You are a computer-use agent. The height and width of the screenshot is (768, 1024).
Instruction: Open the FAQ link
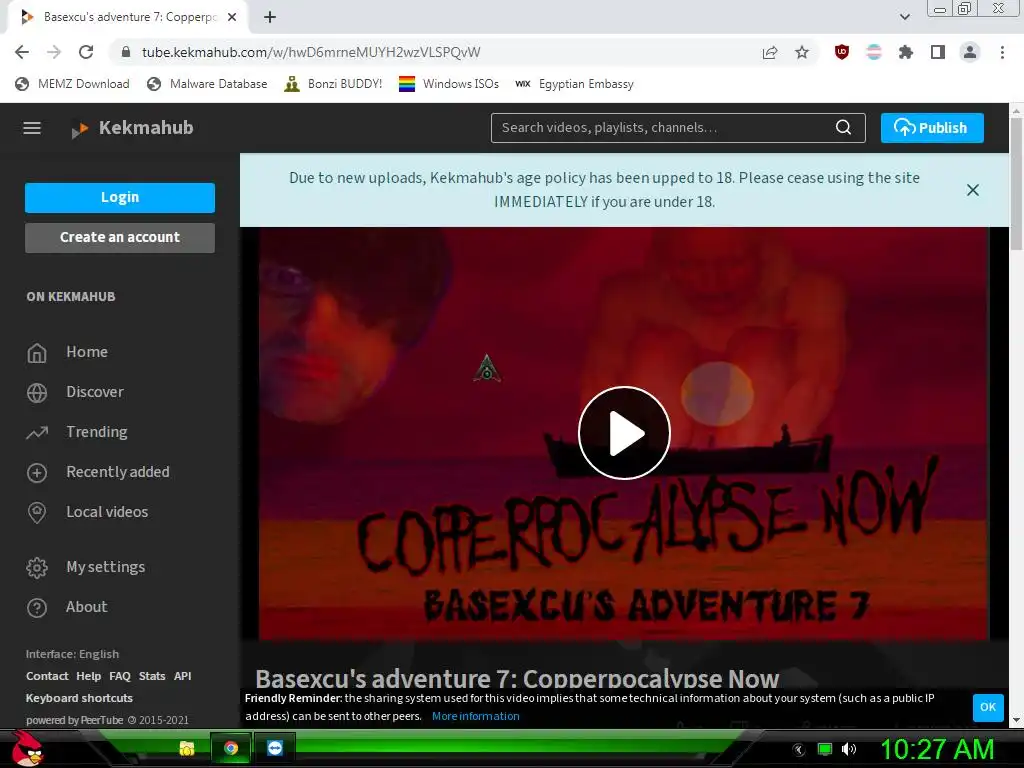pos(120,676)
